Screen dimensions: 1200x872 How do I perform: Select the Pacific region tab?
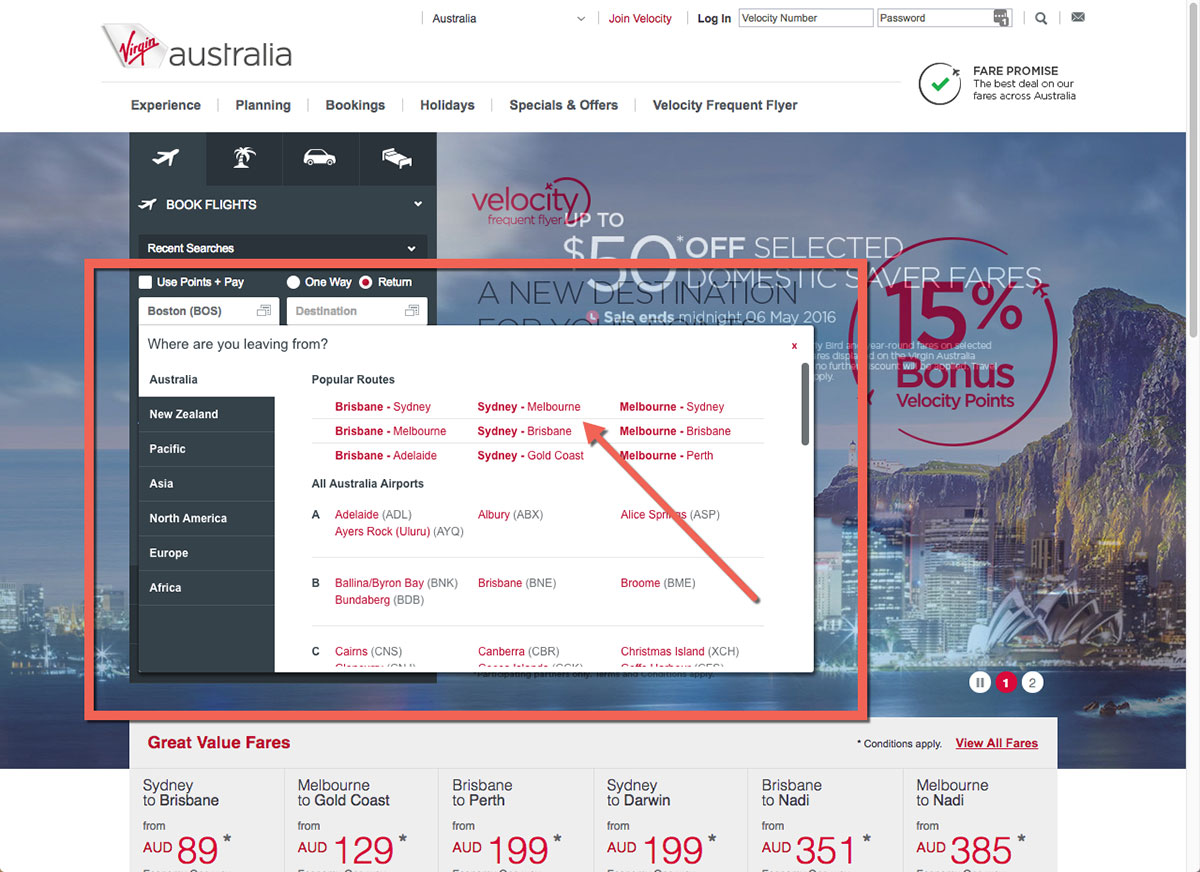pyautogui.click(x=207, y=449)
